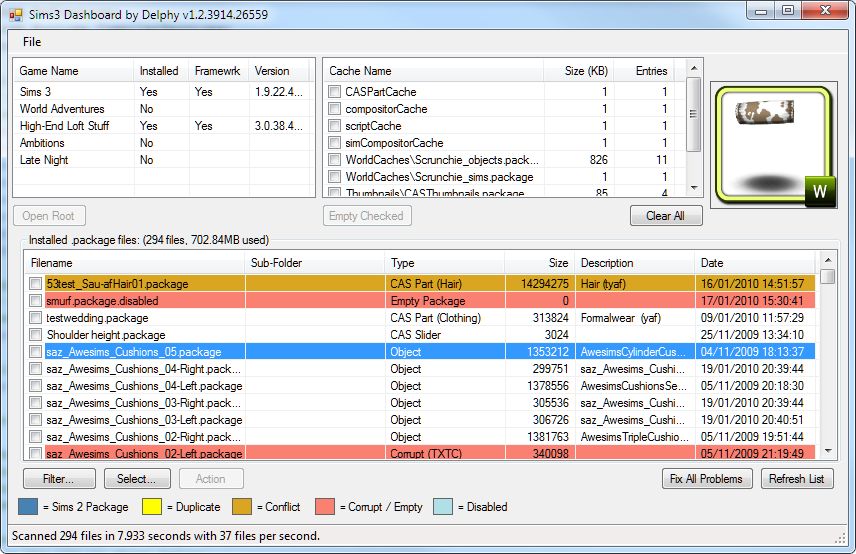Select the High-End Loft Stuff row
The width and height of the screenshot is (856, 554).
click(x=164, y=126)
